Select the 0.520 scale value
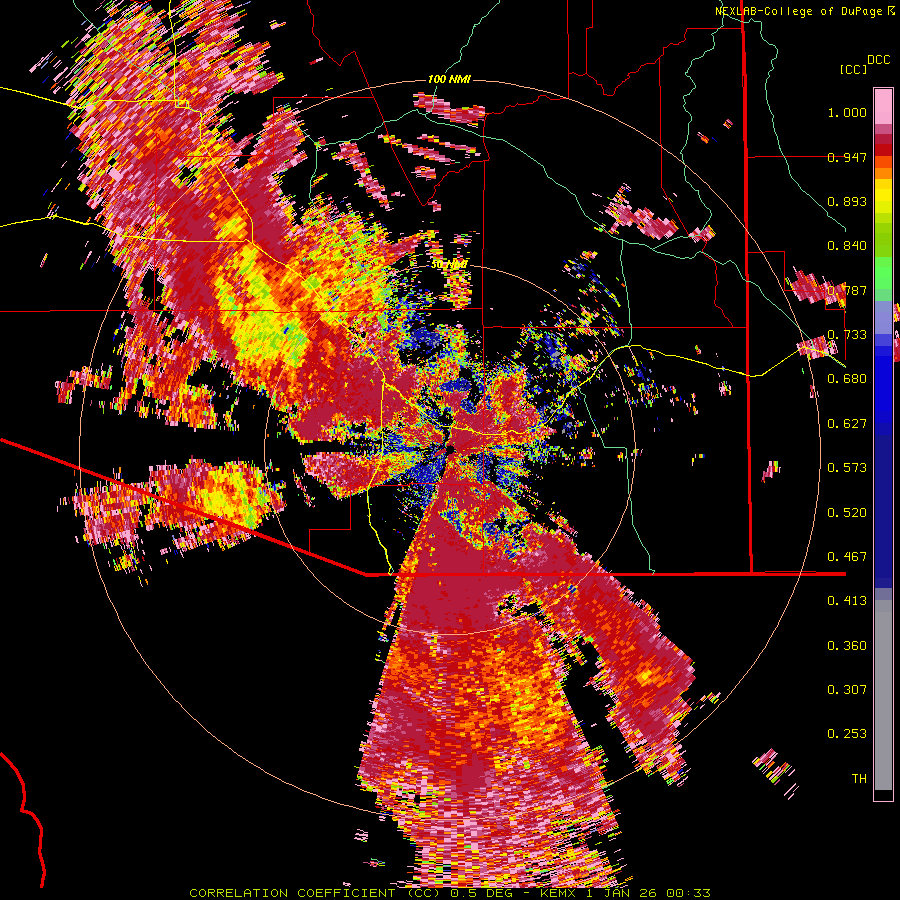 tap(847, 513)
